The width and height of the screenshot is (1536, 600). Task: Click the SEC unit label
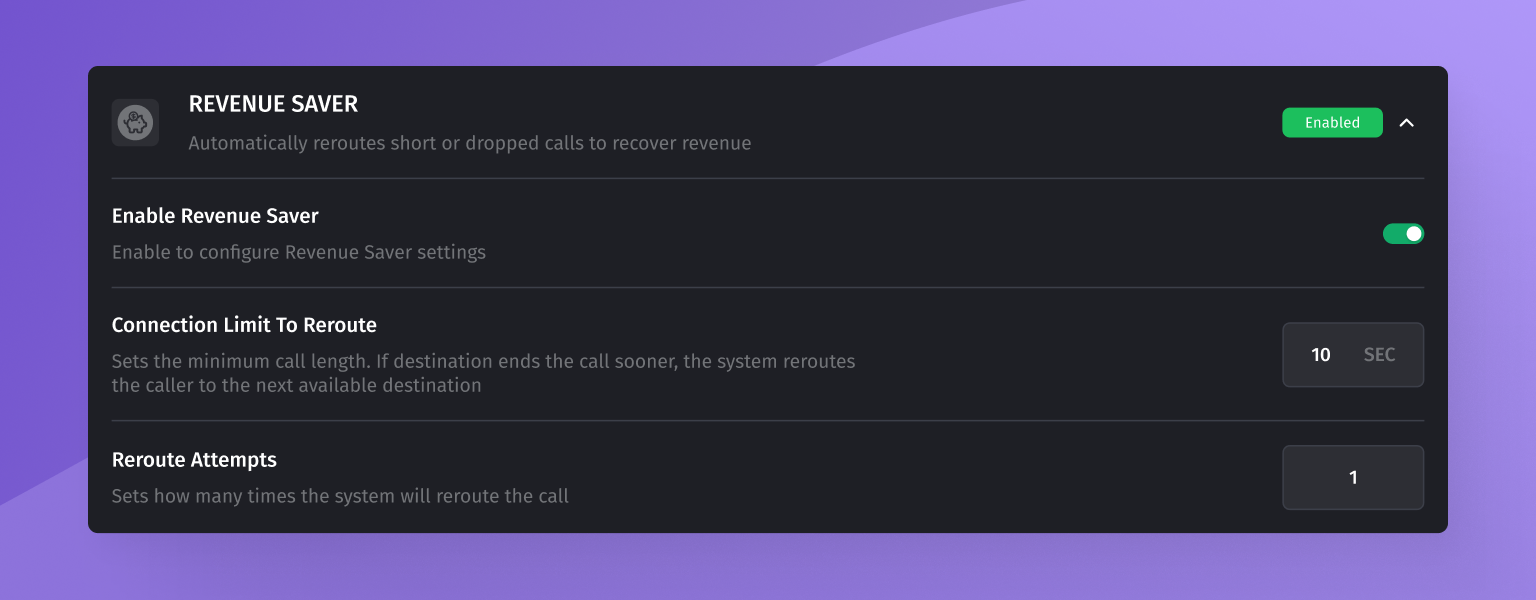[x=1379, y=355]
